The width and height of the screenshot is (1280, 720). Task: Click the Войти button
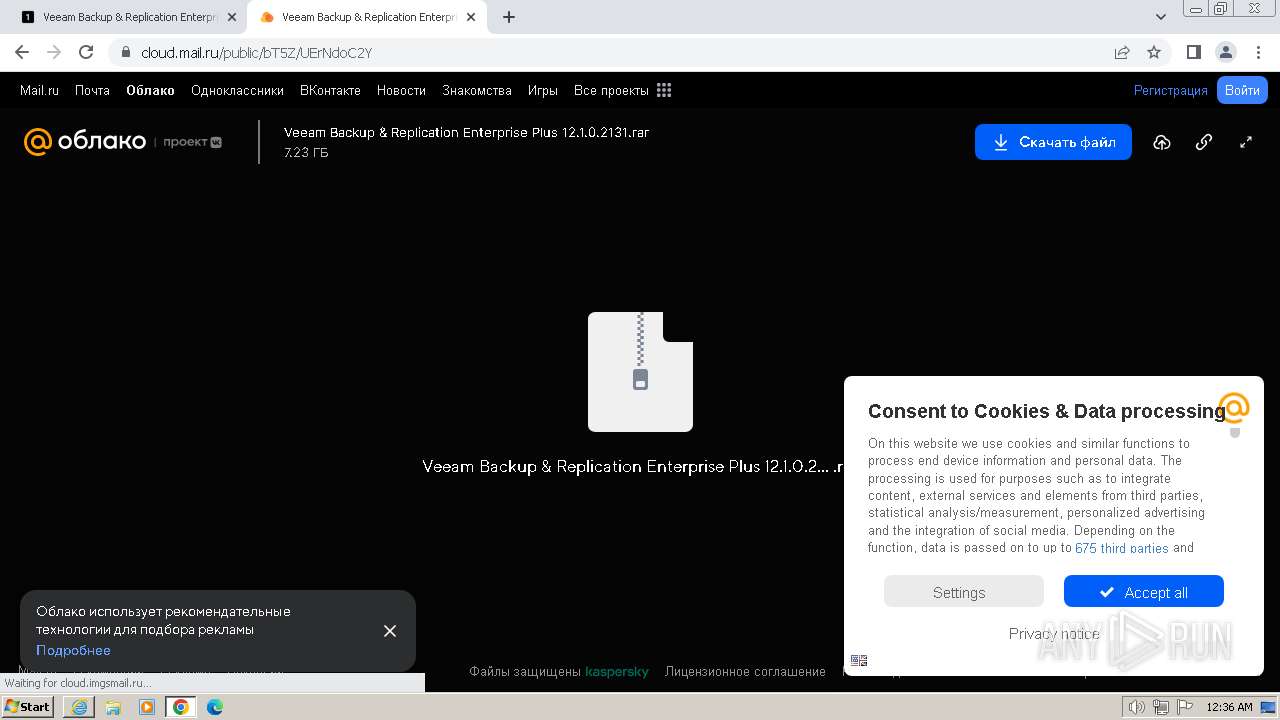tap(1242, 90)
